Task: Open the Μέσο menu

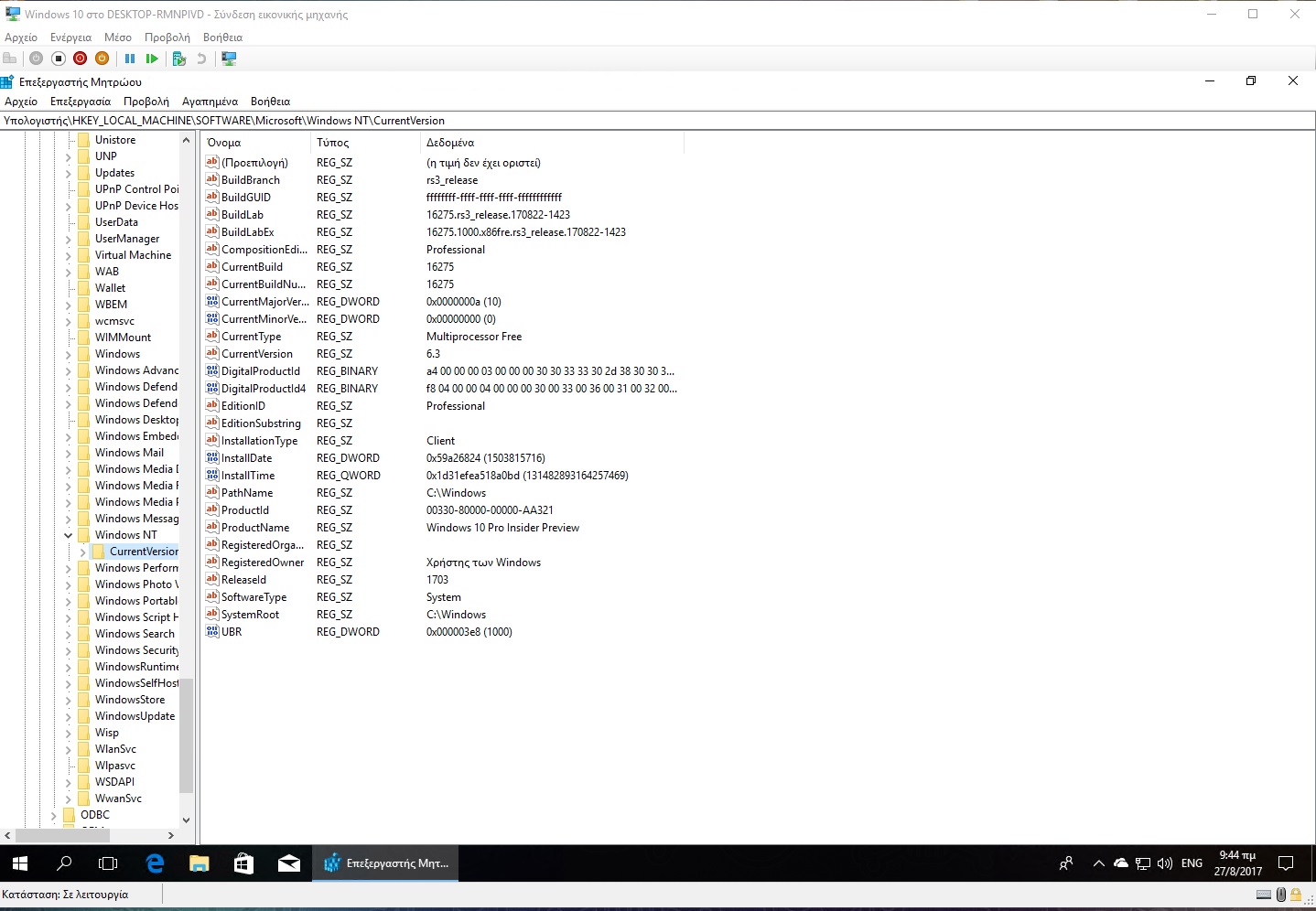Action: (x=118, y=38)
